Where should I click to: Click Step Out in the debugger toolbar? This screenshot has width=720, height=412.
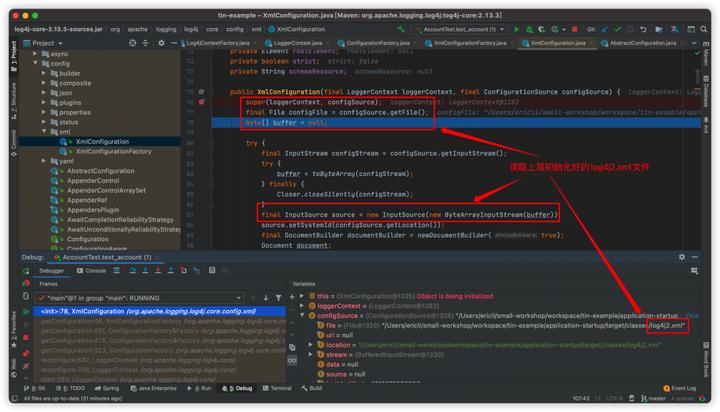point(170,271)
